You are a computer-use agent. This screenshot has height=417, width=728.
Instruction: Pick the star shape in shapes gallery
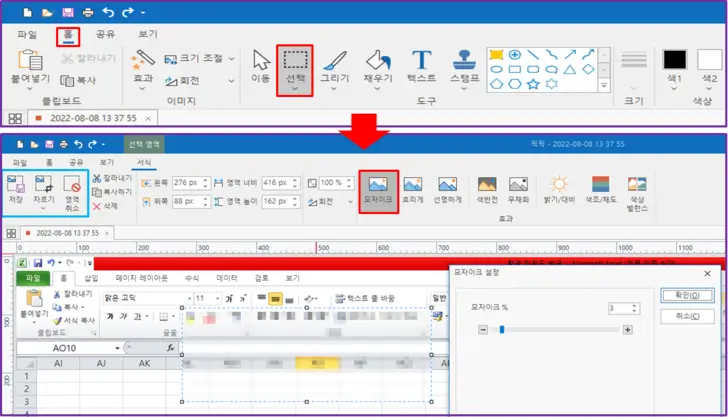tap(533, 84)
